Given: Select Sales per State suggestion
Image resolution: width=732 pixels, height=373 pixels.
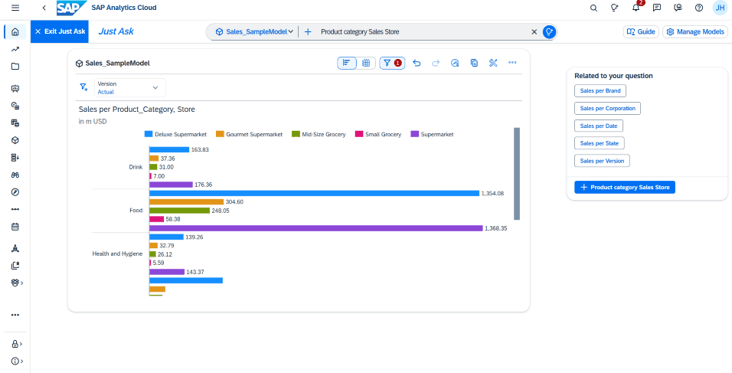Looking at the screenshot, I should 599,143.
